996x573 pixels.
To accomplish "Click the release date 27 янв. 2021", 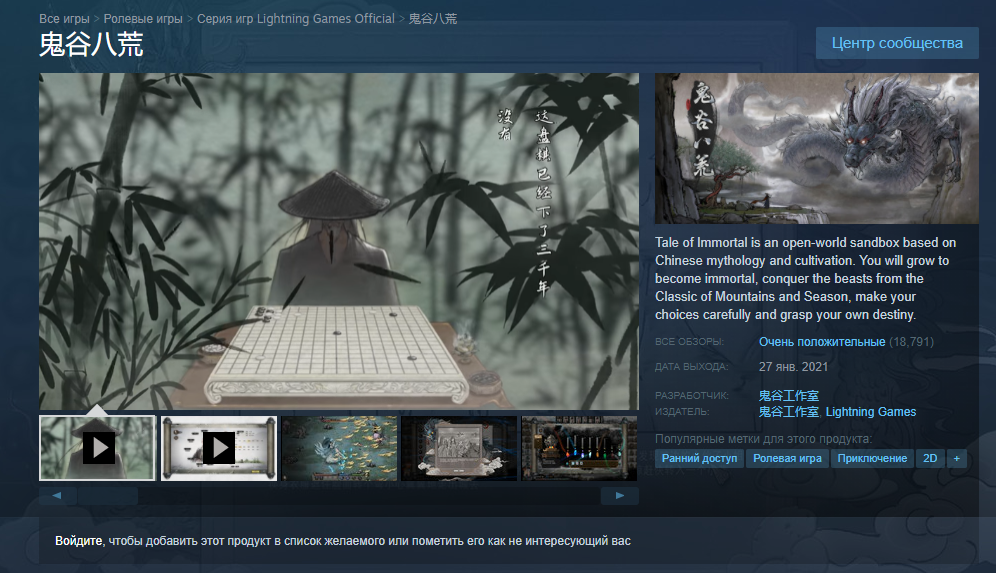I will pyautogui.click(x=793, y=367).
